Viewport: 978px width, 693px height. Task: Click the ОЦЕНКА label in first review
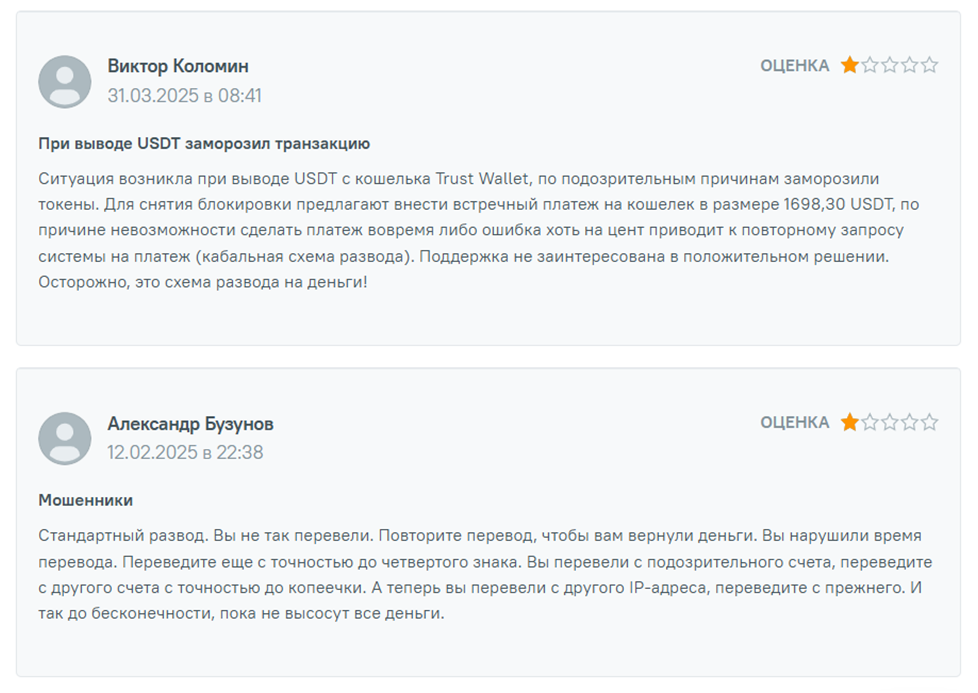click(795, 65)
